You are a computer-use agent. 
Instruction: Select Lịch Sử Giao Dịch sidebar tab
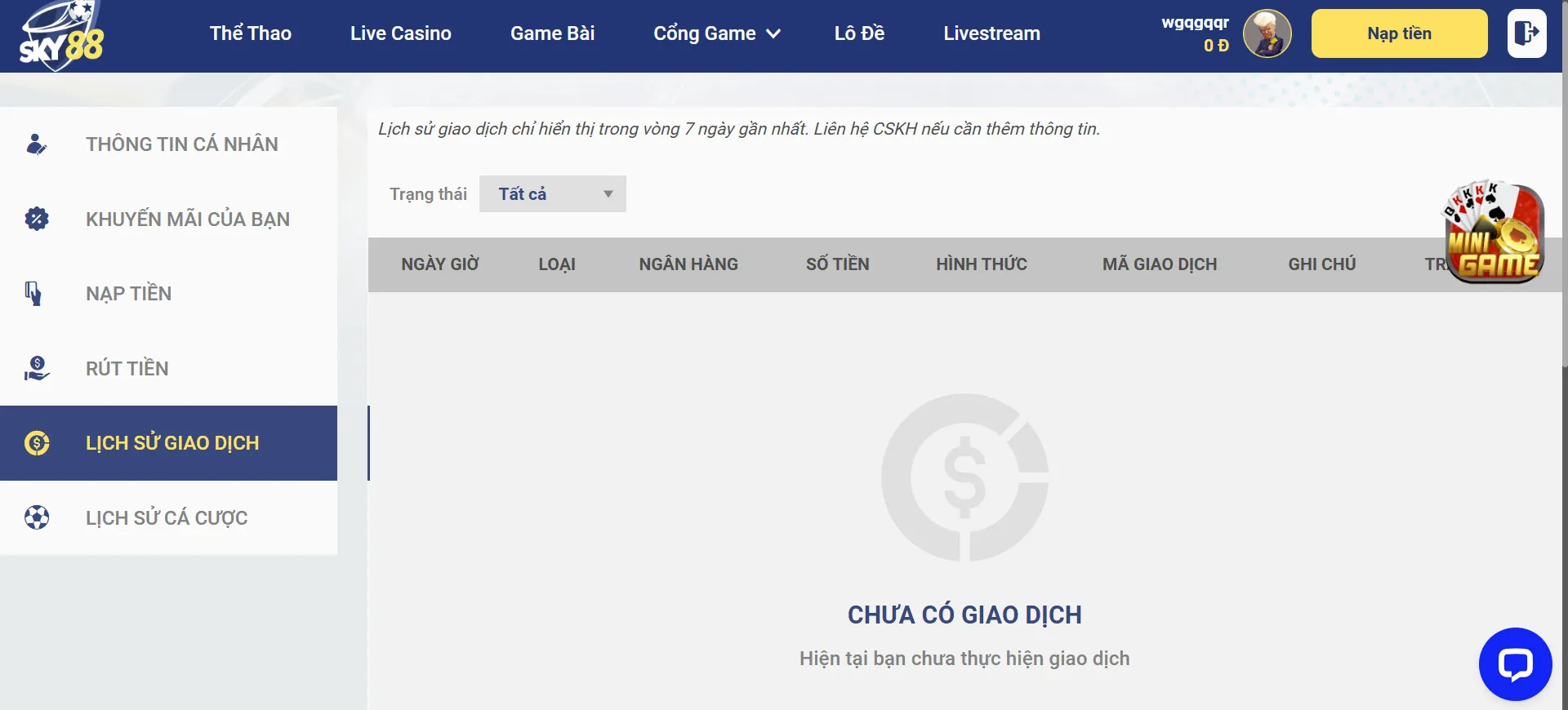[171, 443]
